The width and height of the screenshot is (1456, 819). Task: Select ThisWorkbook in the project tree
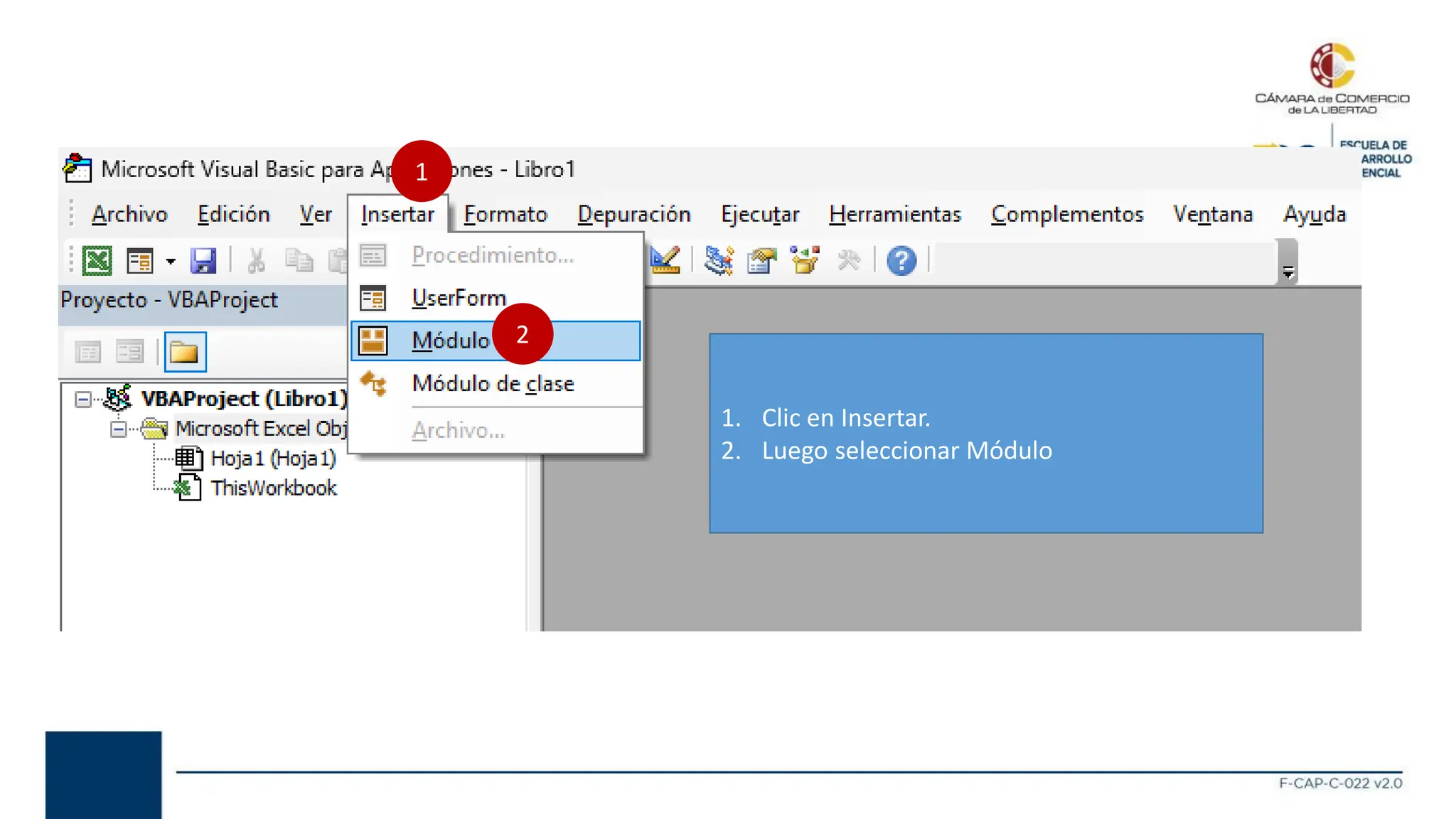[274, 488]
